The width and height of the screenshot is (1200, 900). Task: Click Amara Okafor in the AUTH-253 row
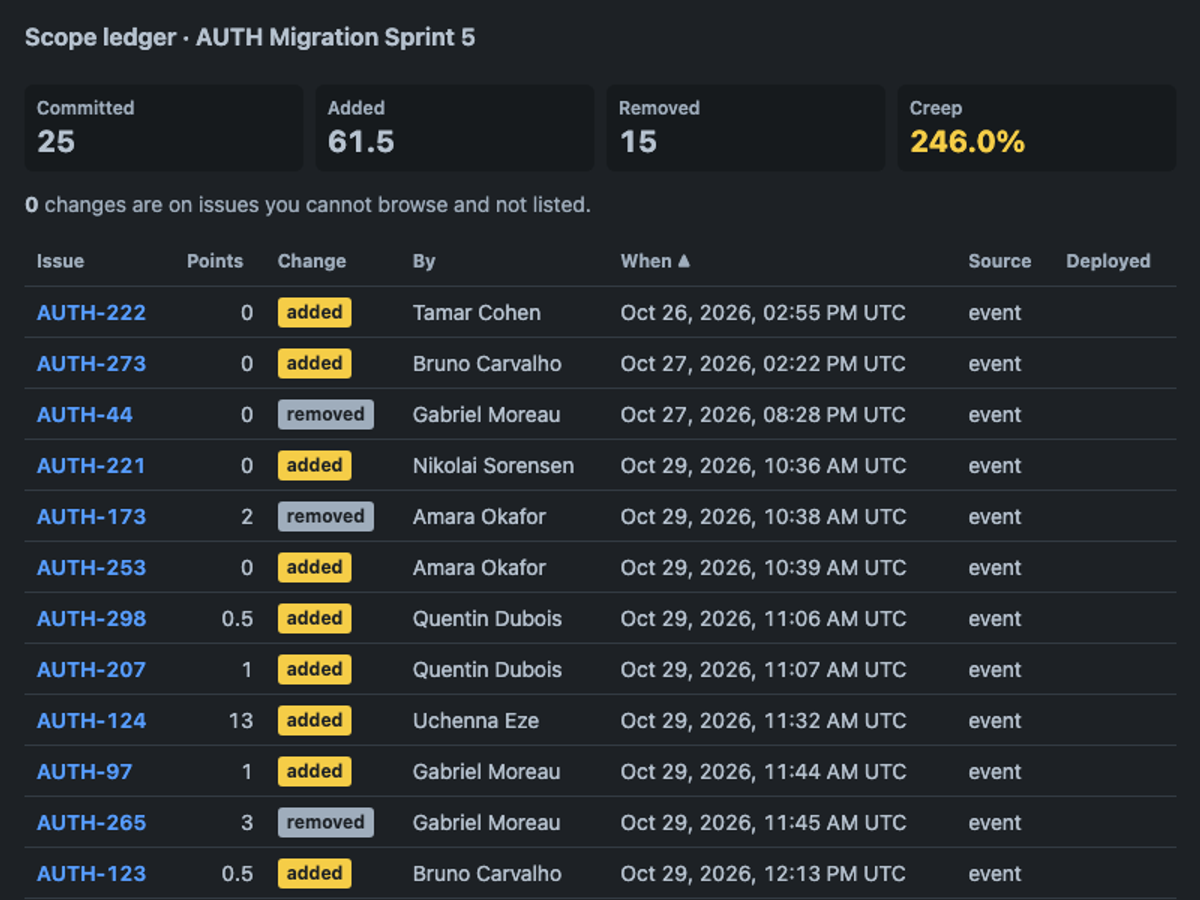(x=480, y=568)
